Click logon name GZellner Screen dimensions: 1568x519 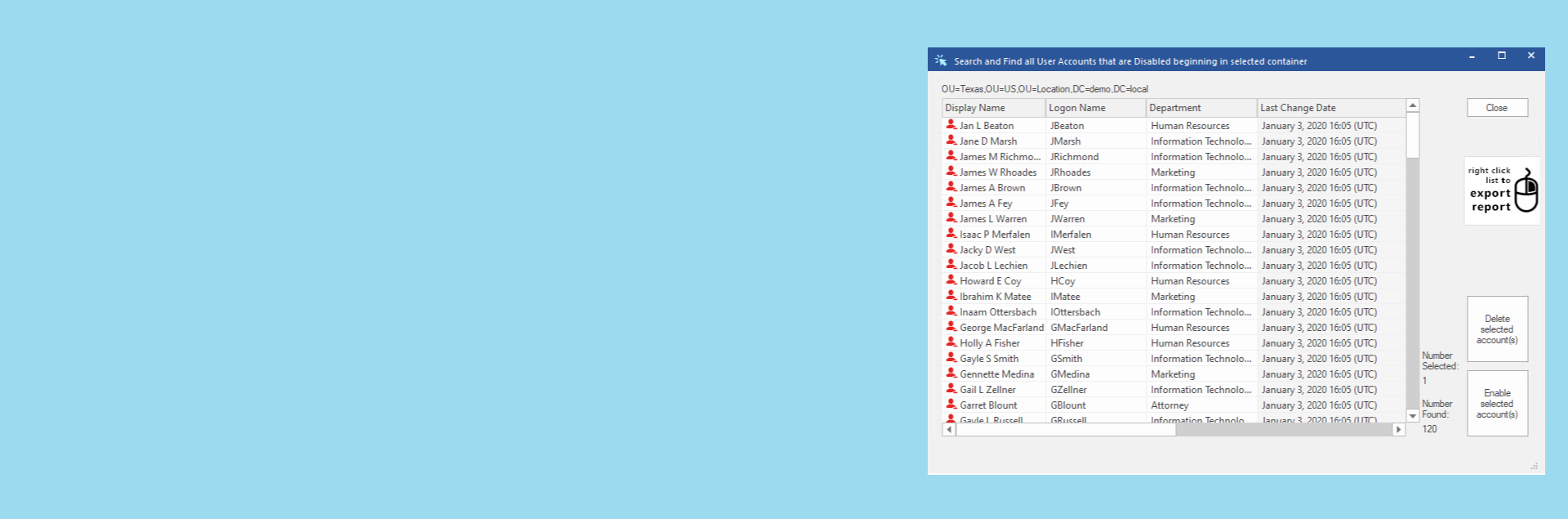1068,390
